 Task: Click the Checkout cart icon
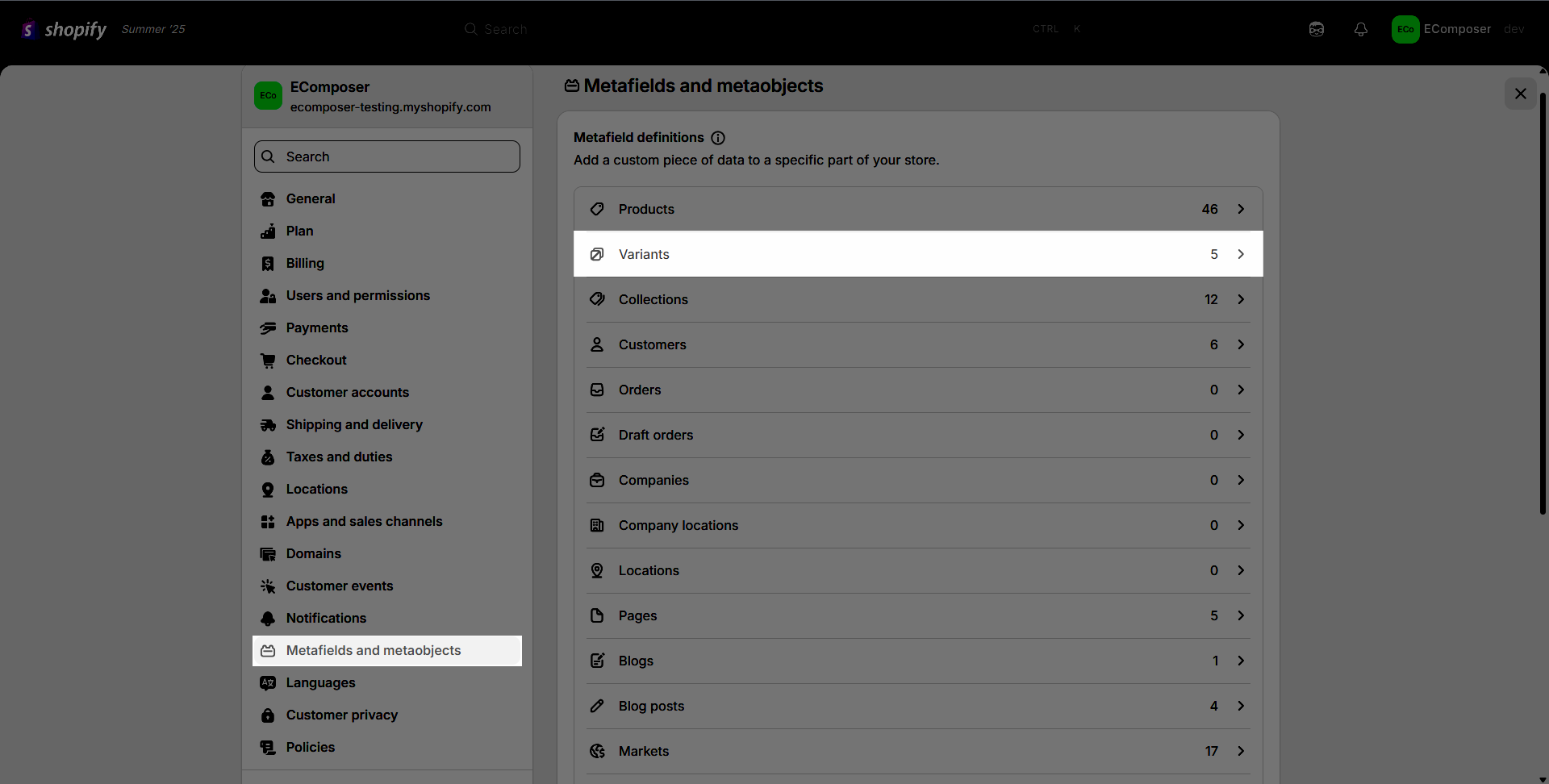[x=268, y=361]
